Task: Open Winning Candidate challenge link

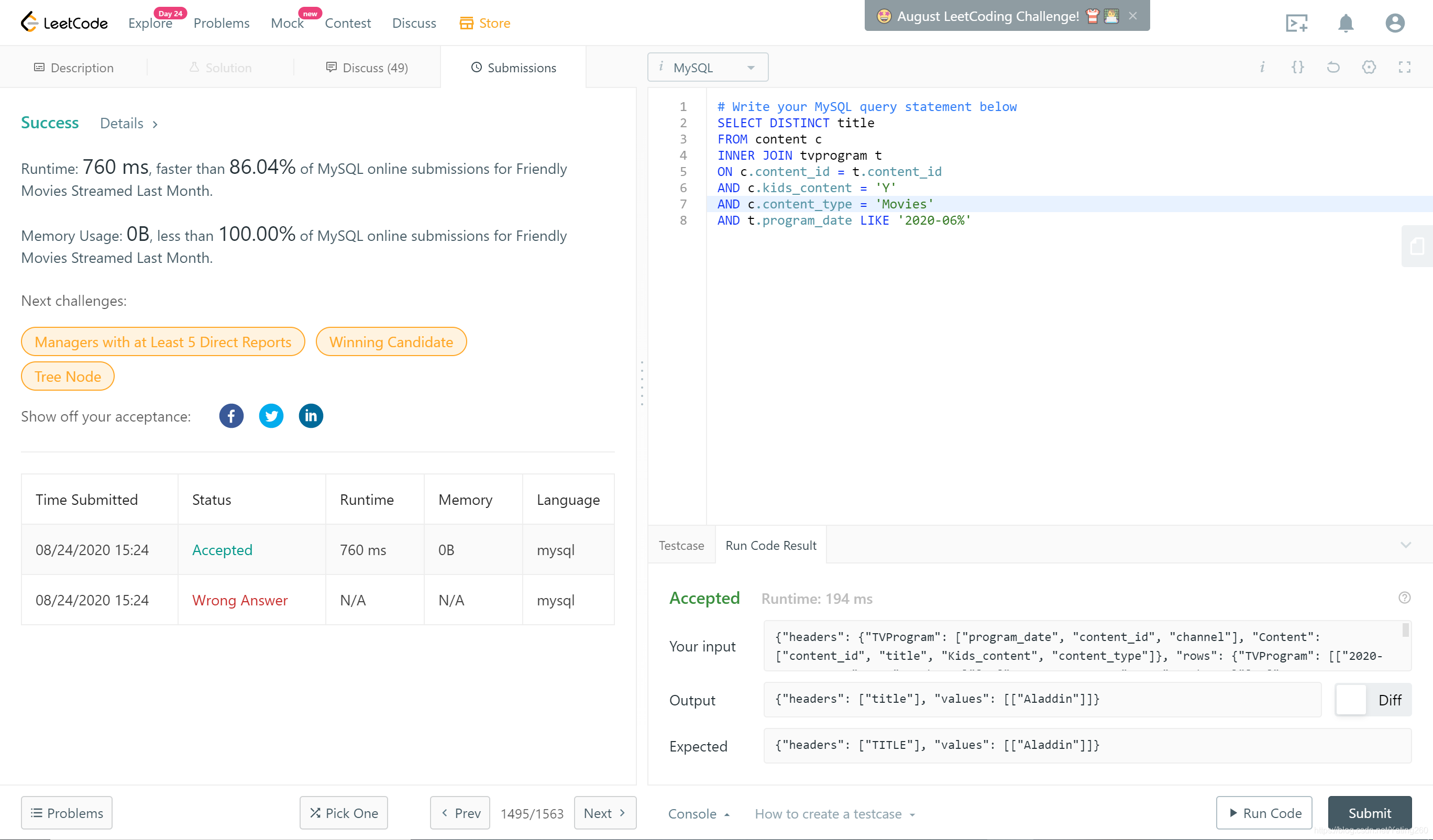Action: [x=391, y=342]
